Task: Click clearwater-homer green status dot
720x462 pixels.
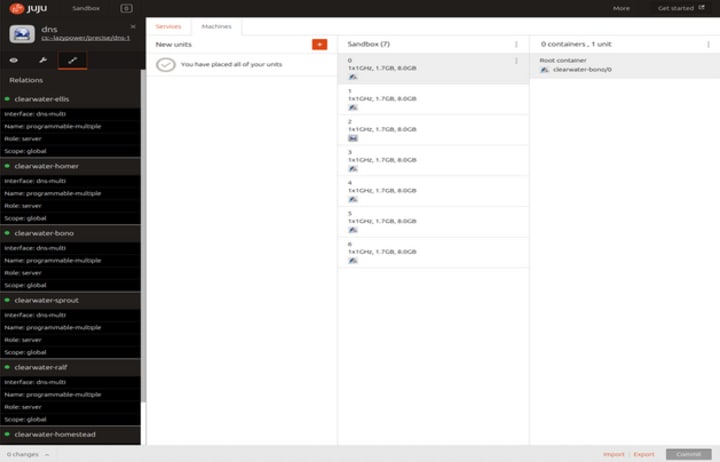Action: (x=7, y=166)
